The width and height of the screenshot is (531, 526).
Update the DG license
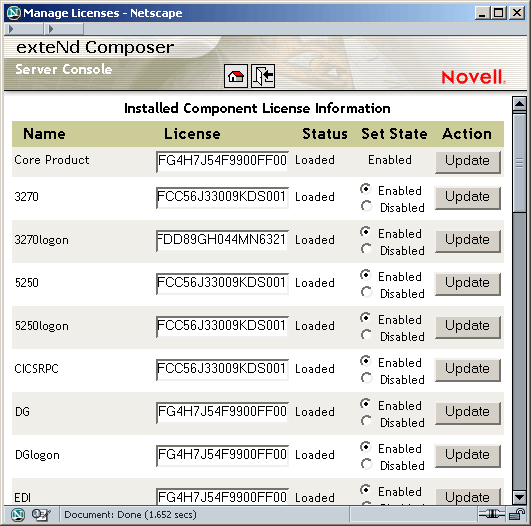click(x=468, y=413)
